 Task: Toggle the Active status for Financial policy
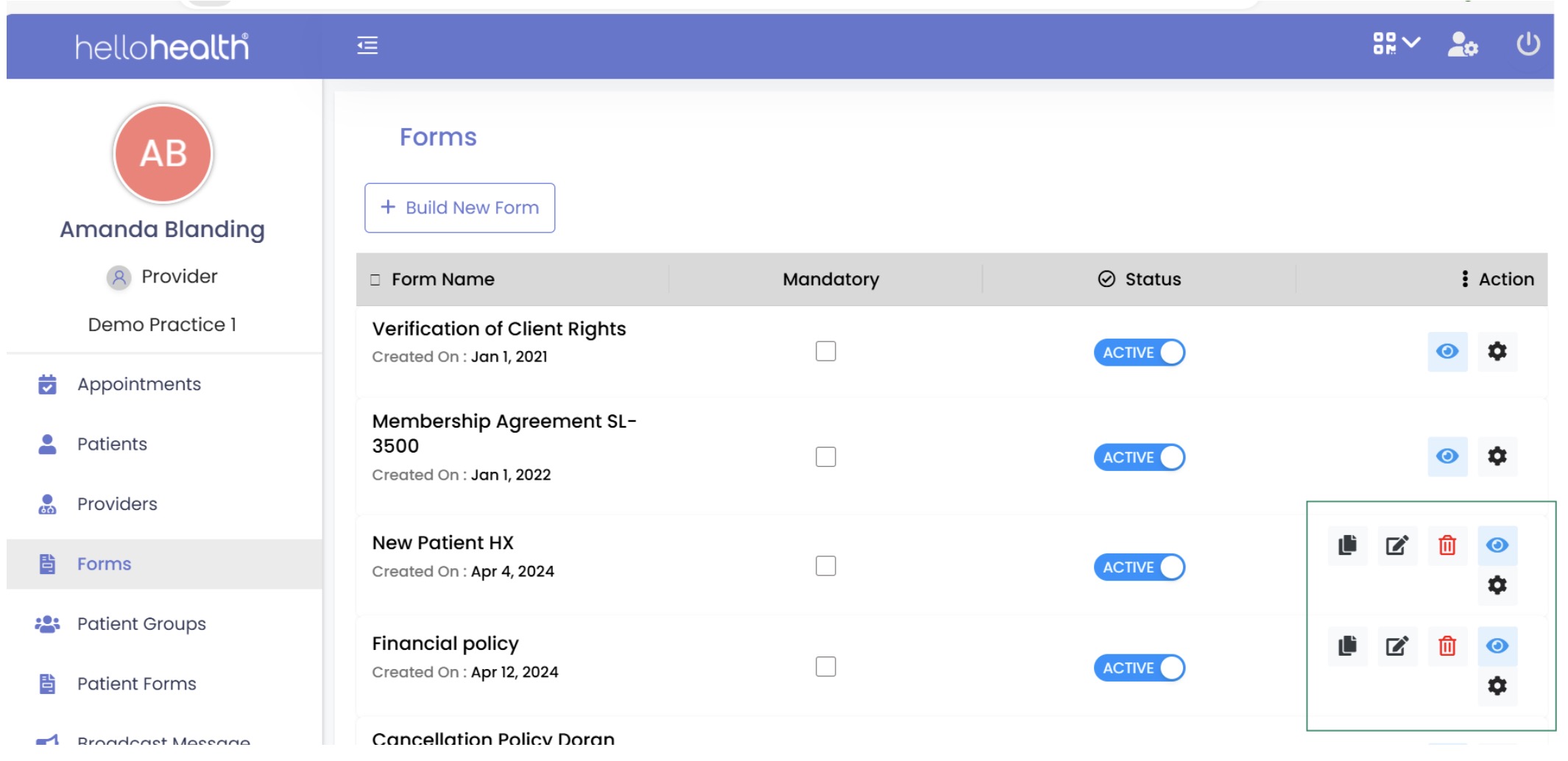pyautogui.click(x=1139, y=668)
